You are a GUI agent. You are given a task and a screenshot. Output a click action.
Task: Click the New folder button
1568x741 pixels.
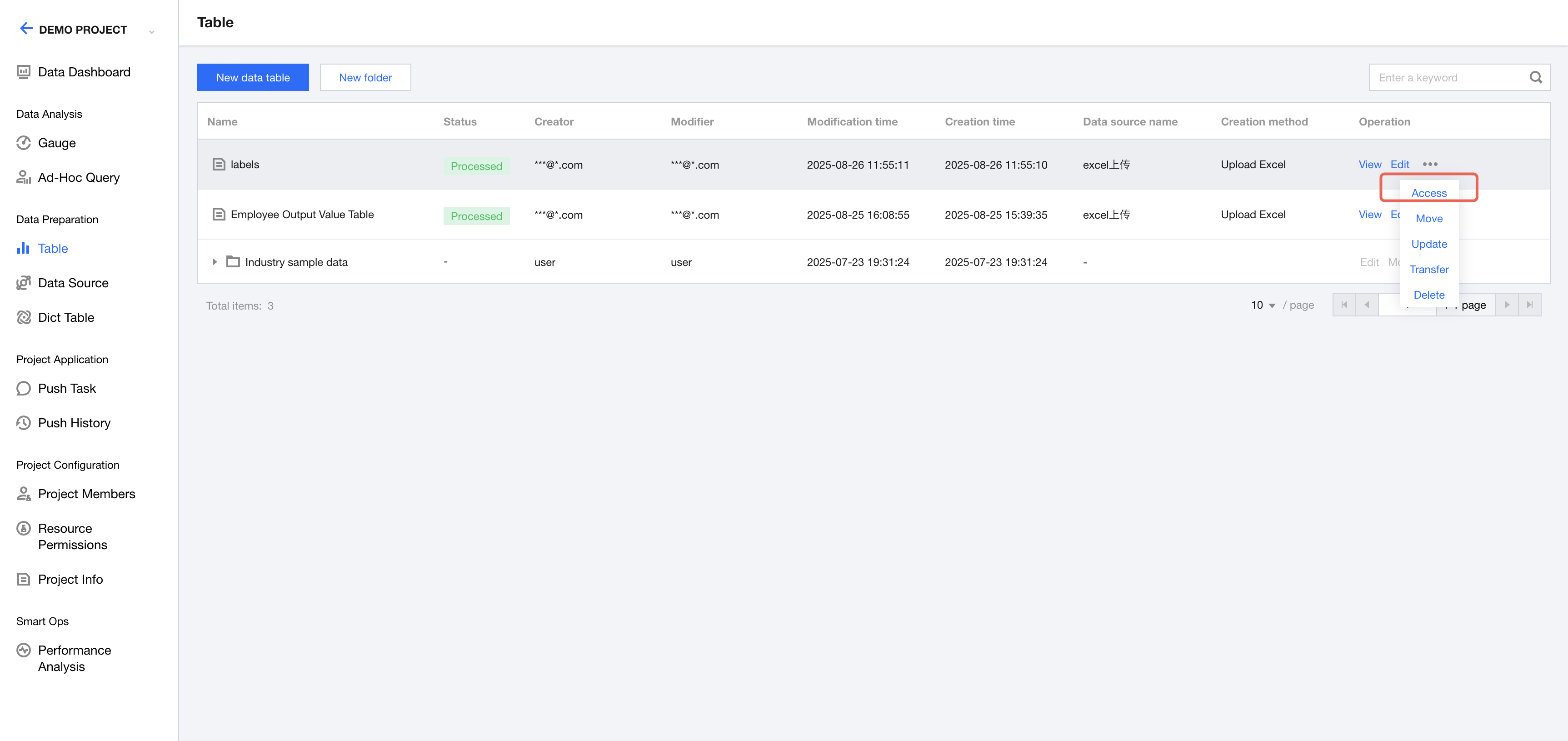[365, 77]
